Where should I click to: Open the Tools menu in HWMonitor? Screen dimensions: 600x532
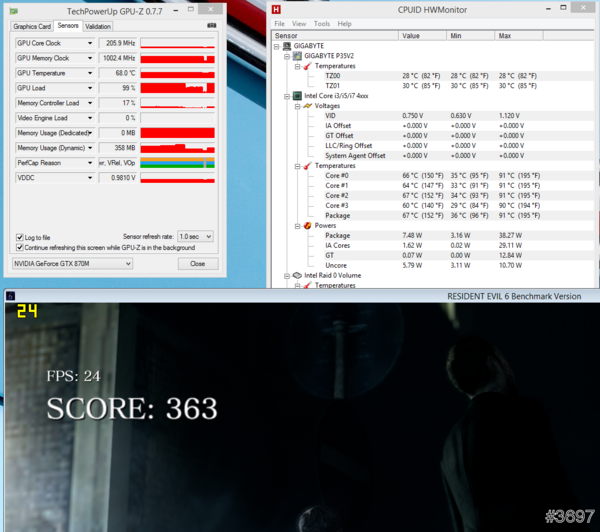pos(322,24)
